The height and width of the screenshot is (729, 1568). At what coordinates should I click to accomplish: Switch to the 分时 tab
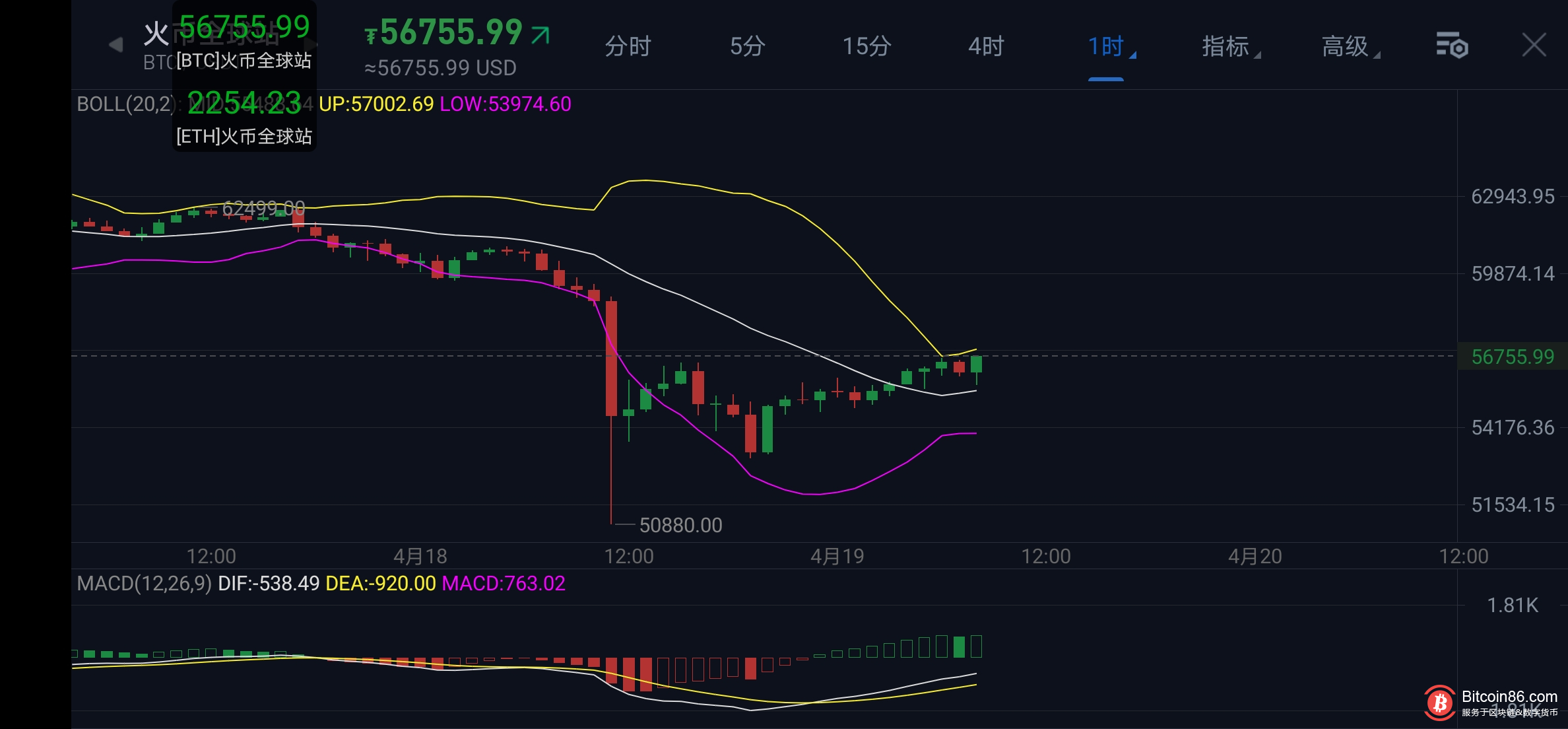[x=628, y=47]
